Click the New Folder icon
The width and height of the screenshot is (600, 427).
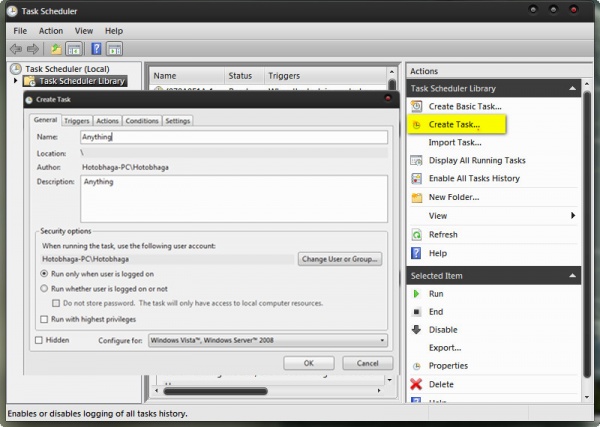click(417, 197)
